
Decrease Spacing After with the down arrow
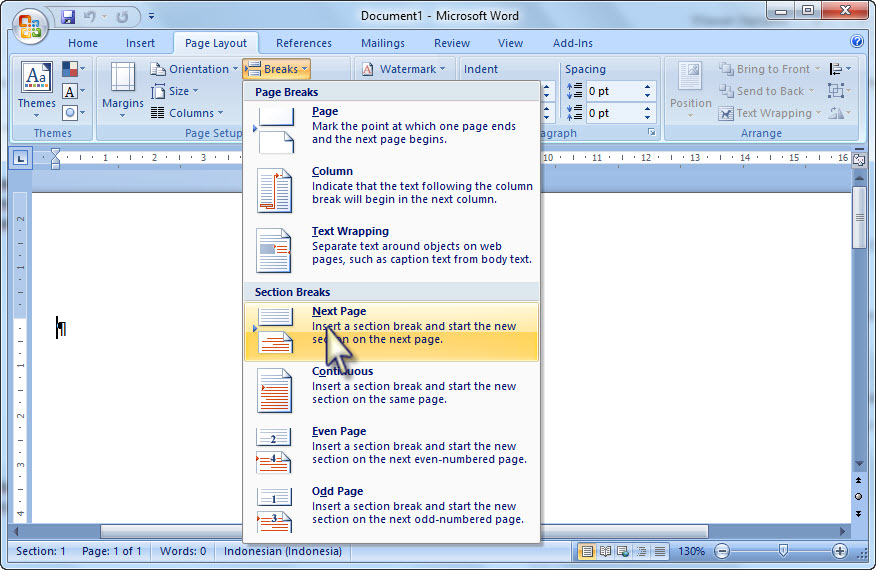[648, 117]
